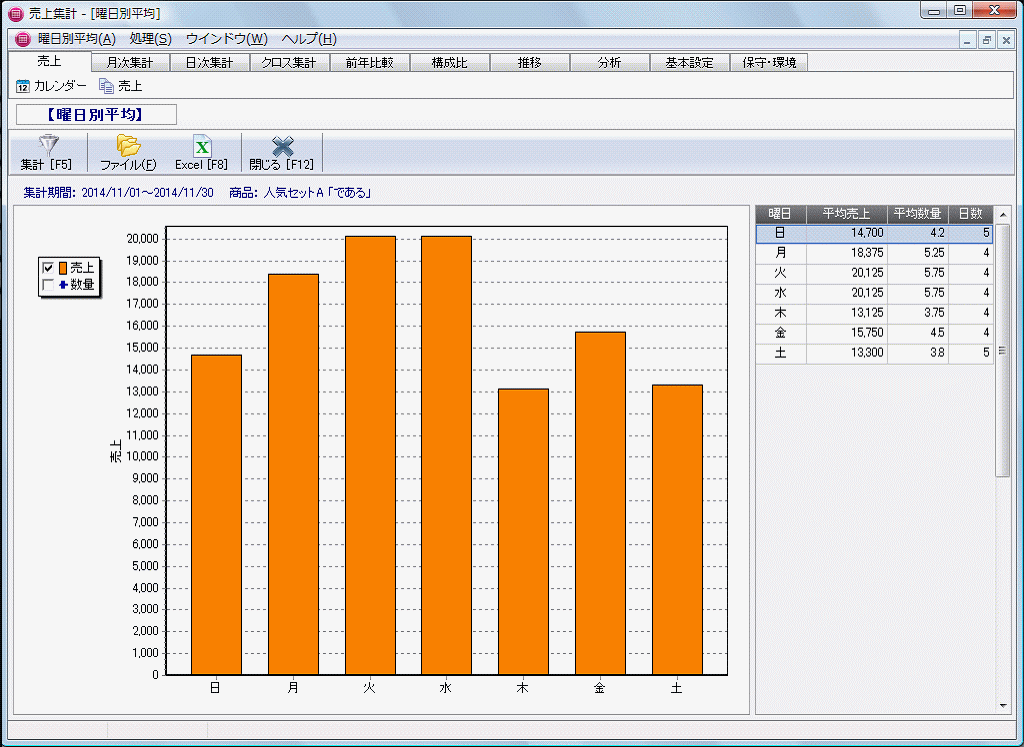
Task: Open the ヘルプ(H) menu
Action: click(x=309, y=39)
